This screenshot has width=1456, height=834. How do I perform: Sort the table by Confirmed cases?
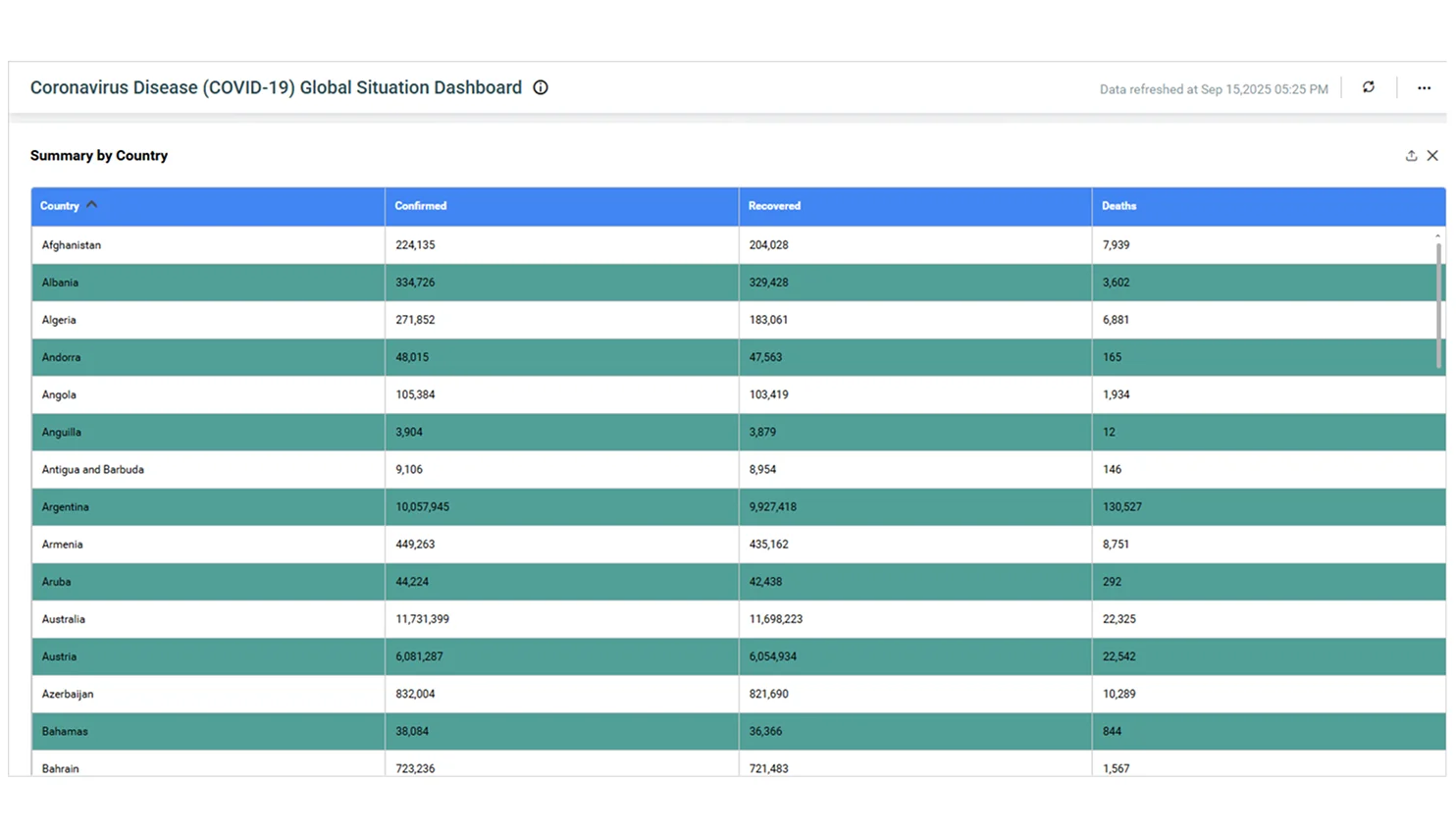pyautogui.click(x=420, y=206)
